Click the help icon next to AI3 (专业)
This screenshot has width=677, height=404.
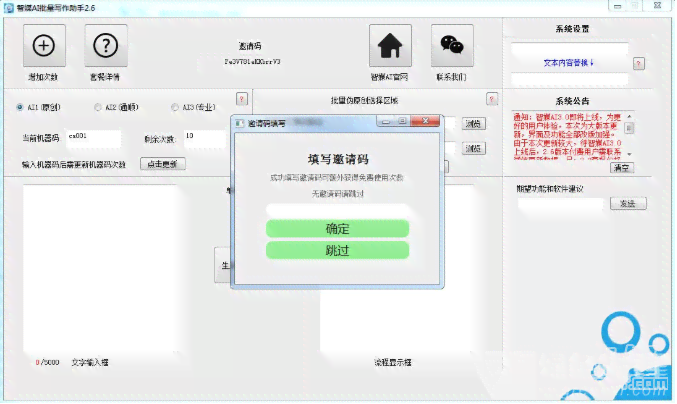(242, 99)
